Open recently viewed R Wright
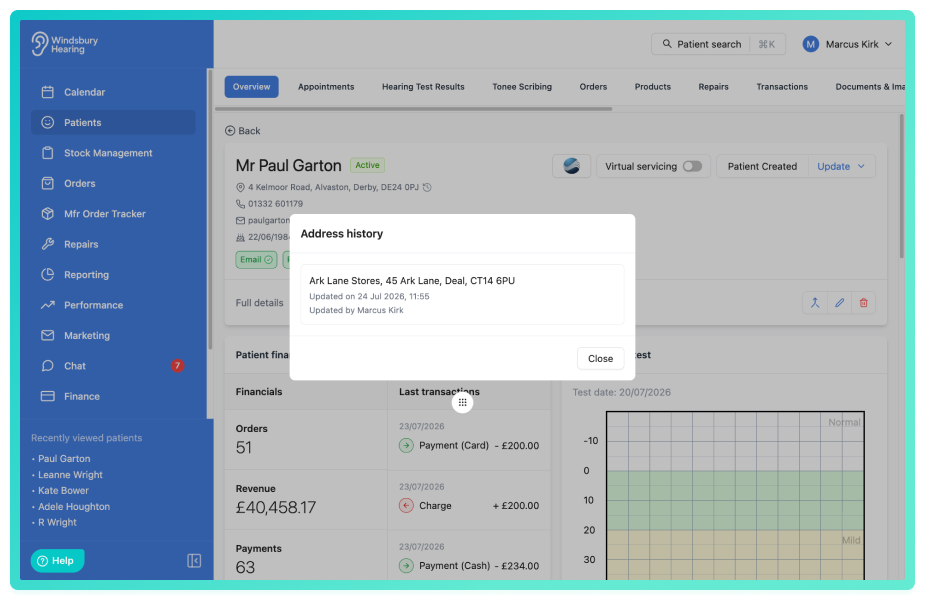The height and width of the screenshot is (600, 925). pos(57,522)
